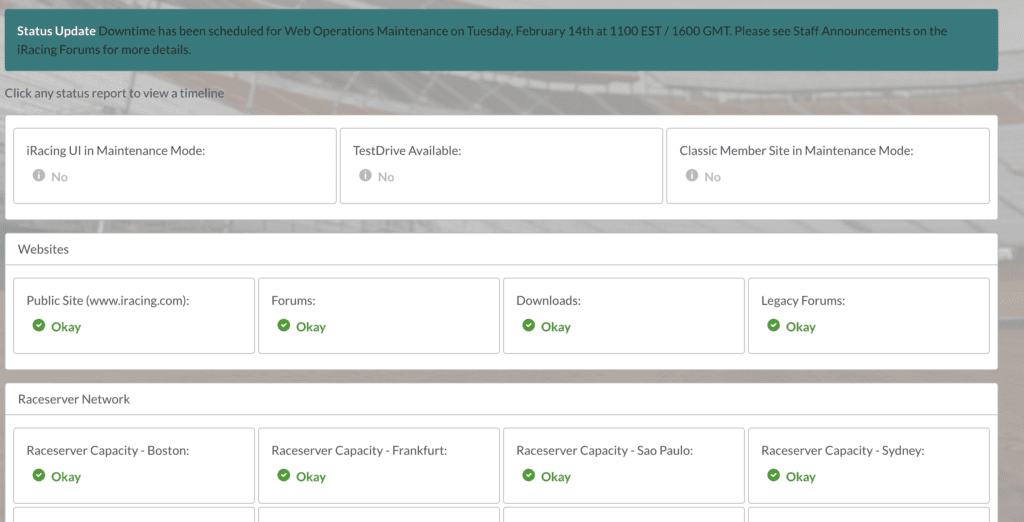This screenshot has height=522, width=1024.
Task: Click 'Okay' text under Raceserver Capacity - Sydney
Action: 801,477
